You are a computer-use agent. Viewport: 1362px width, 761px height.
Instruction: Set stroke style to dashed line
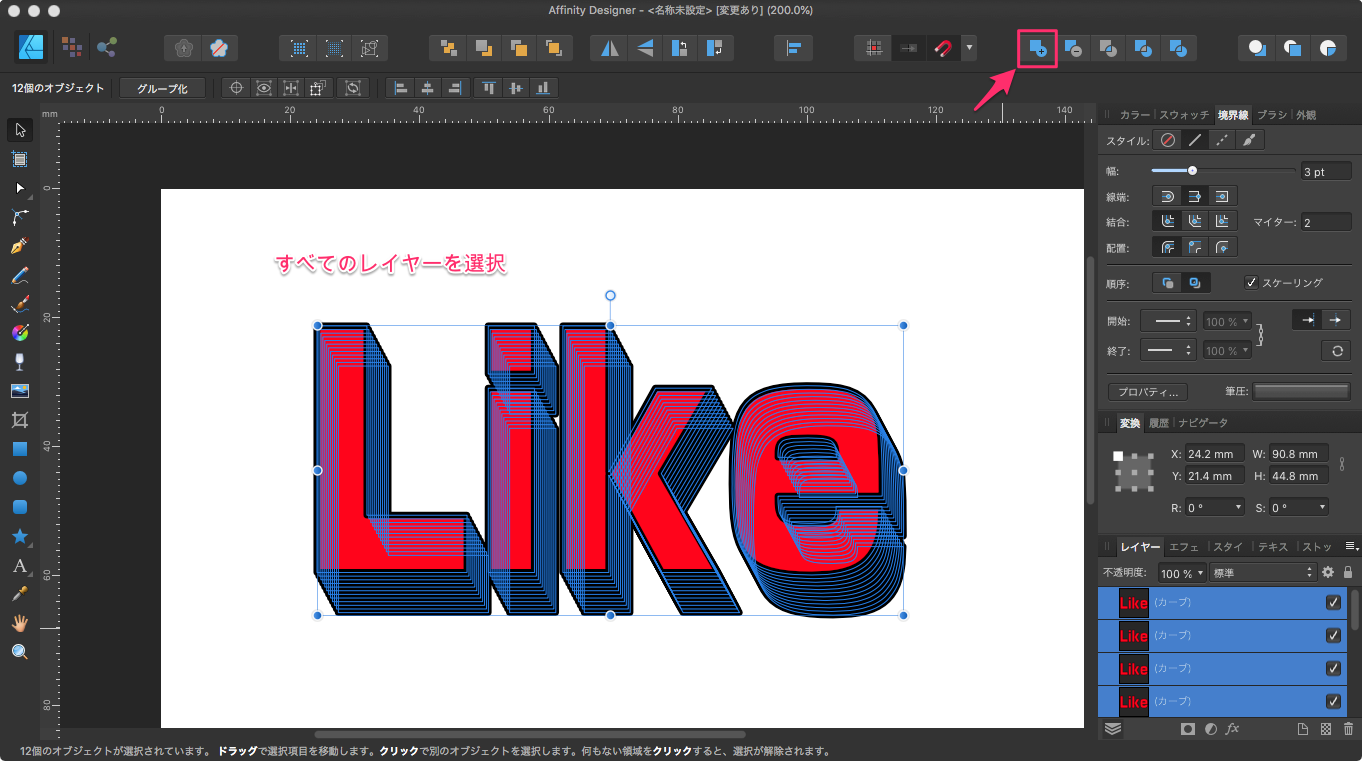pyautogui.click(x=1223, y=141)
